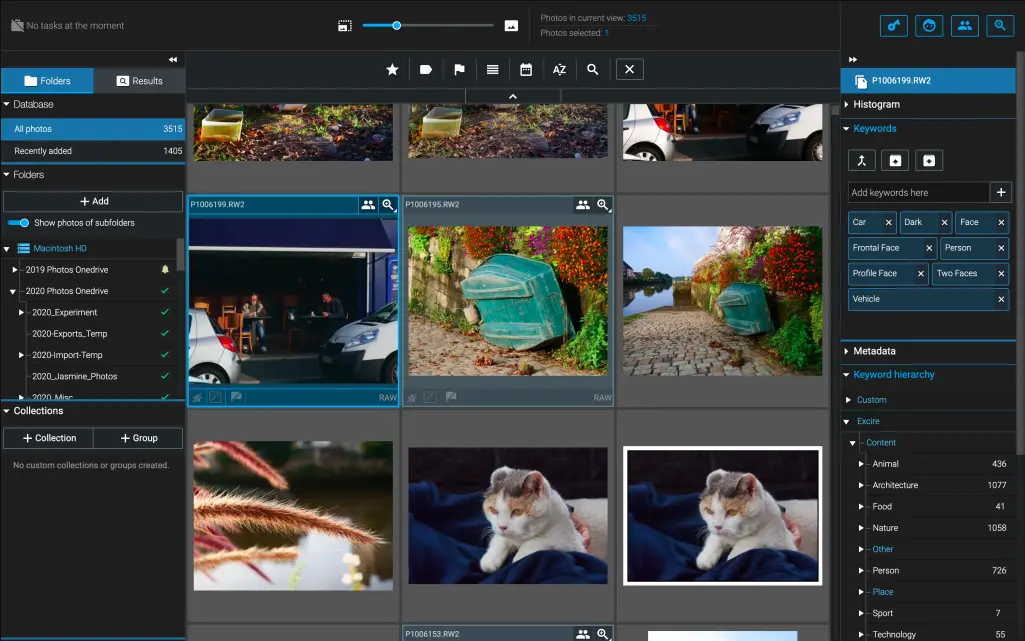Find people in P1006195.RW2 thumbnail header
1025x641 pixels.
(x=582, y=205)
